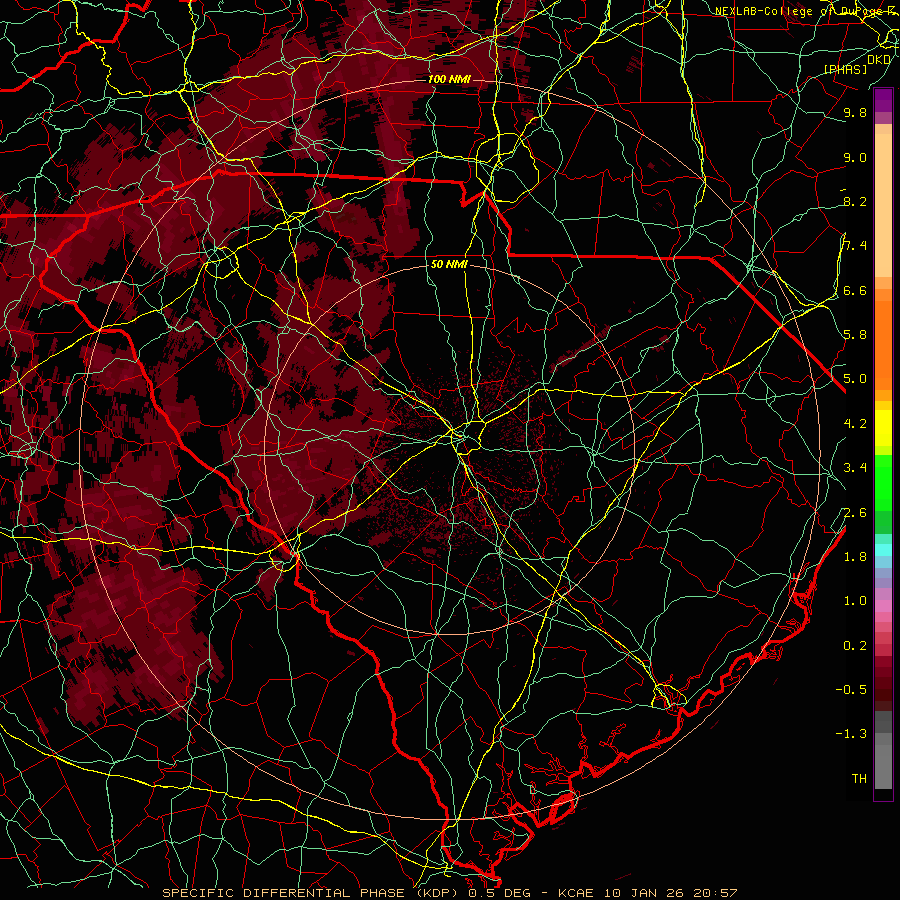Viewport: 900px width, 900px height.
Task: Click the "DKD" product code label
Action: click(879, 60)
